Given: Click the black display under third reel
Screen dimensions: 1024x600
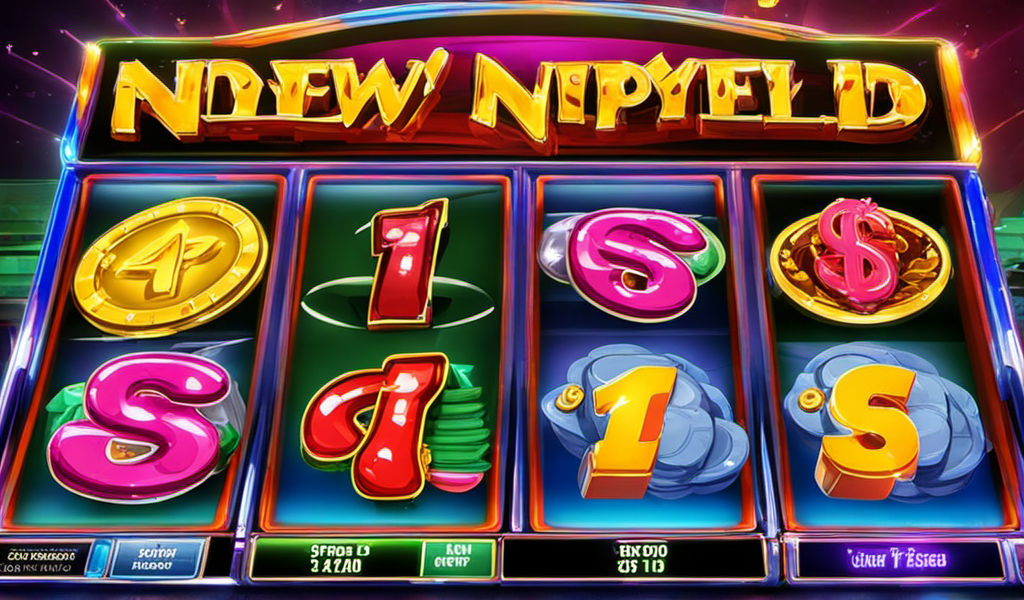Looking at the screenshot, I should point(633,559).
